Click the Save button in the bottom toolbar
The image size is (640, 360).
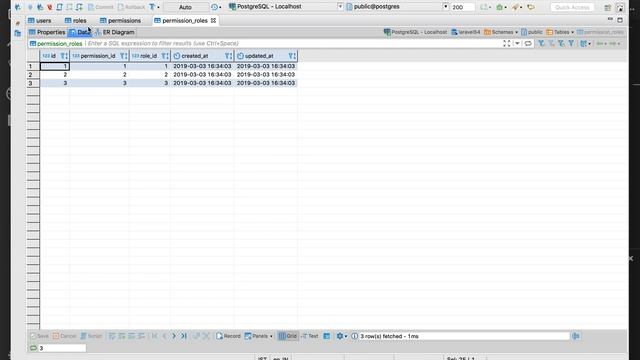40,336
